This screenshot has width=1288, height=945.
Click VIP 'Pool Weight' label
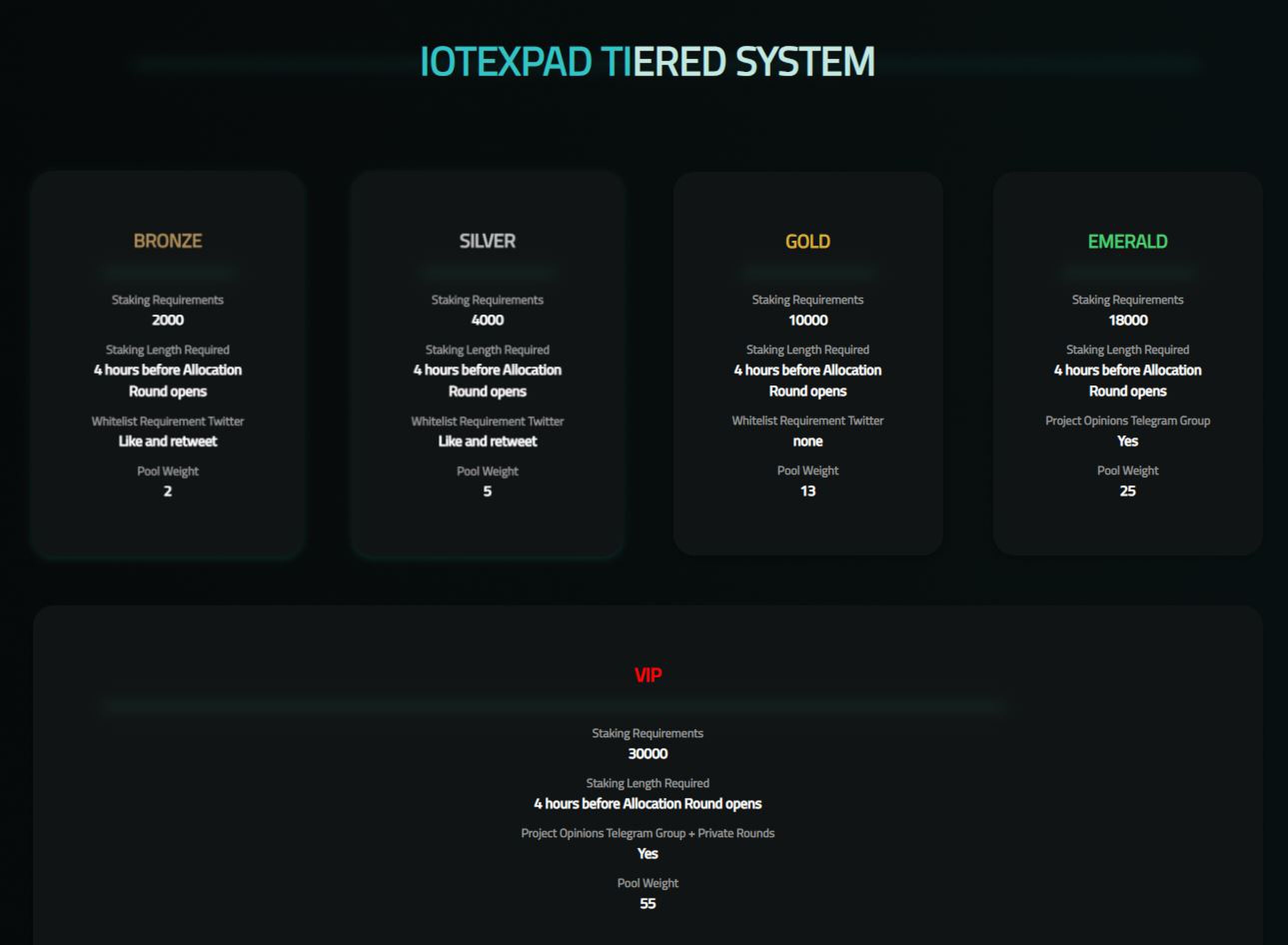click(647, 883)
